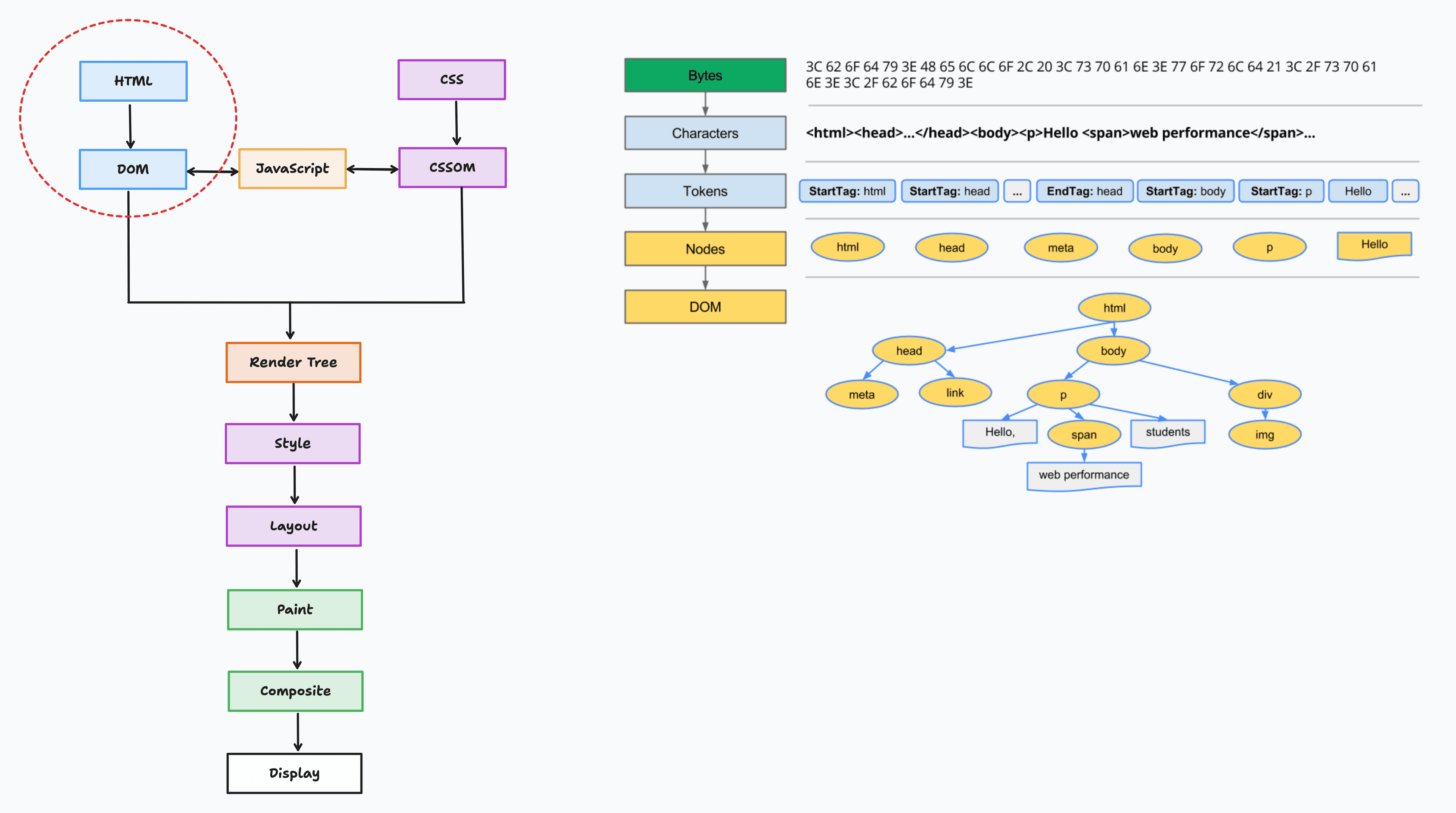
Task: Click the 'Hello' token in the Tokens row
Action: tap(1358, 191)
